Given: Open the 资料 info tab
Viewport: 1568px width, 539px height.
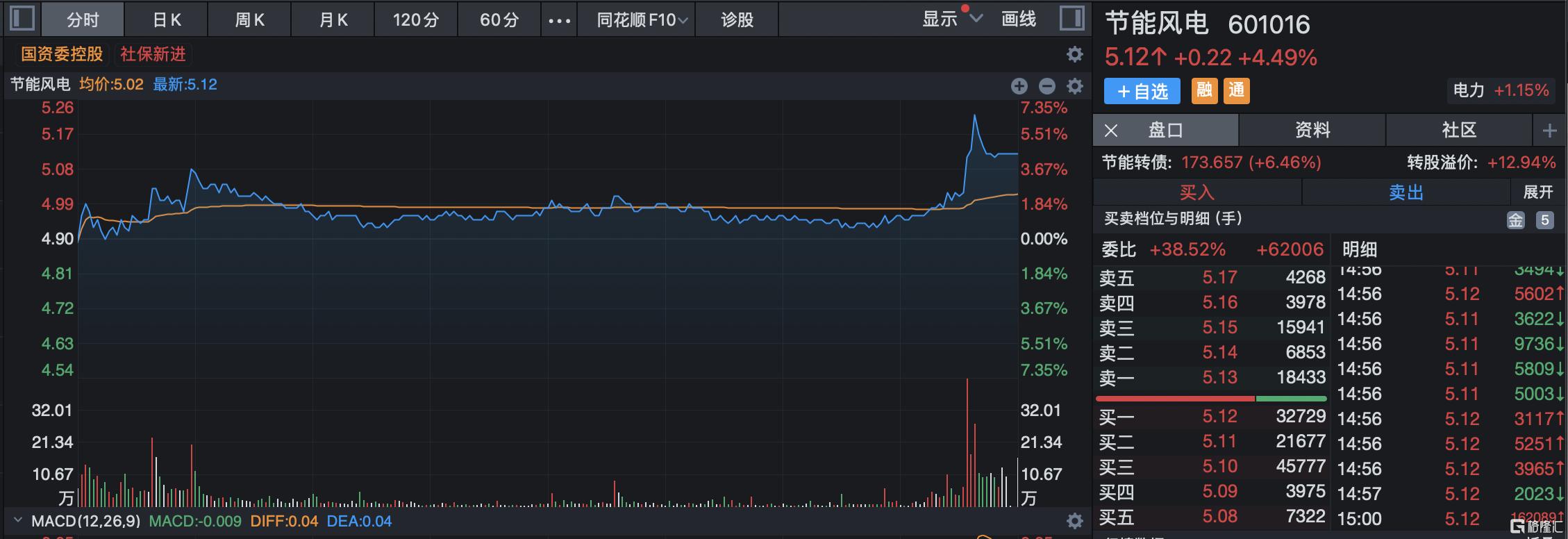Looking at the screenshot, I should (x=1312, y=130).
